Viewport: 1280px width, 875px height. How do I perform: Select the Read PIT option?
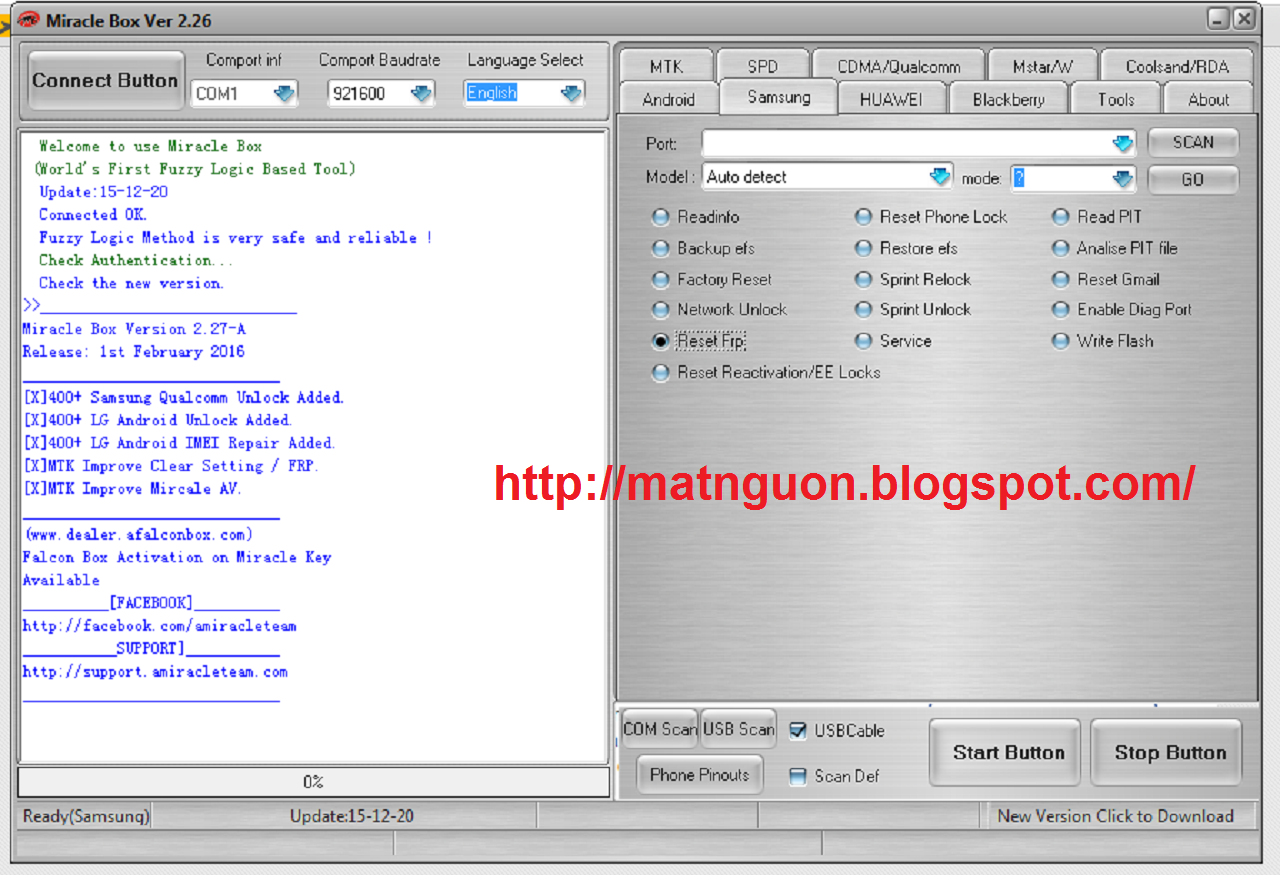pyautogui.click(x=1061, y=217)
